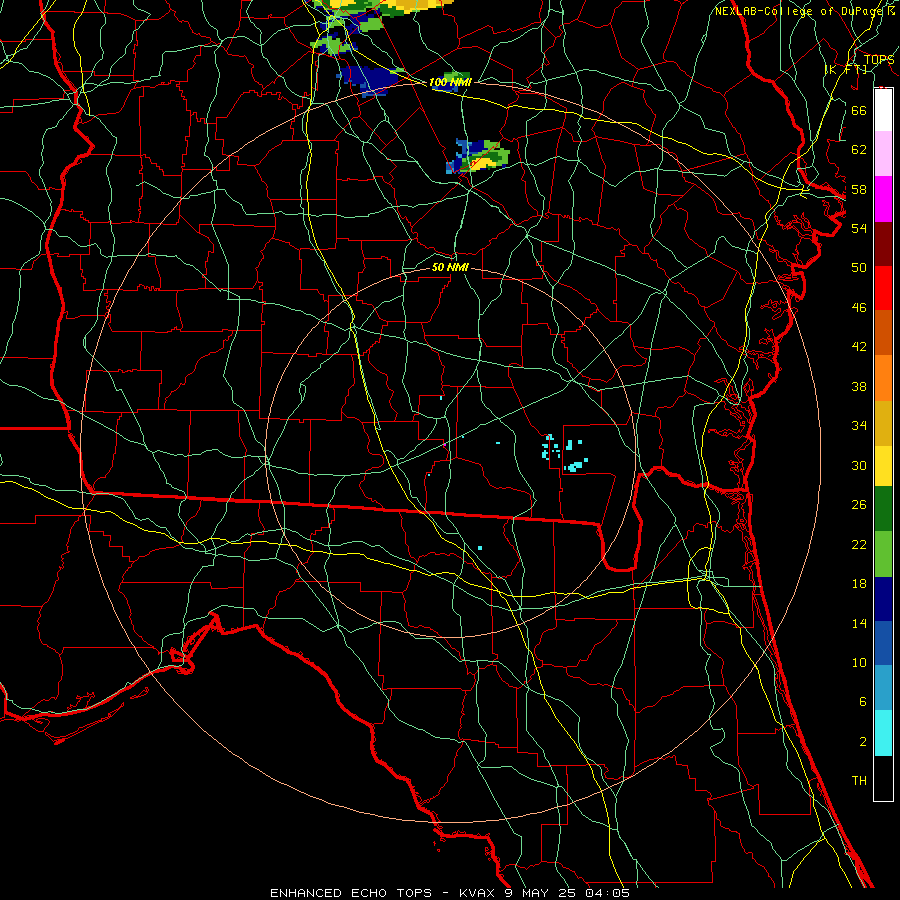The image size is (900, 900).
Task: Click the "34" legend value
Action: point(859,426)
